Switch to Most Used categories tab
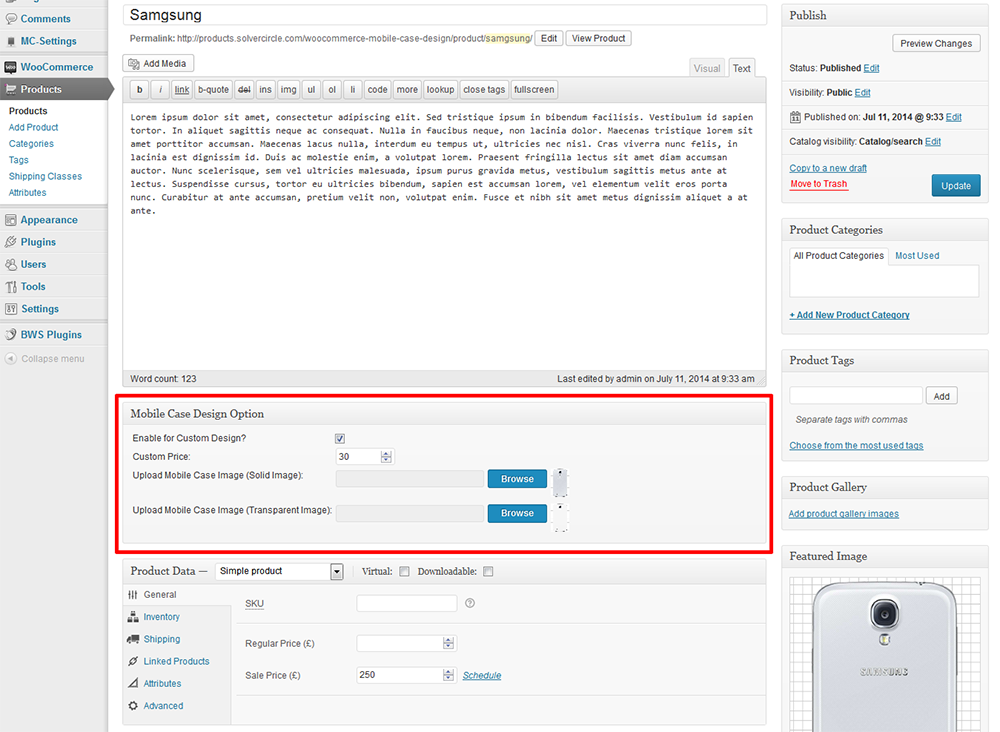 pyautogui.click(x=916, y=256)
